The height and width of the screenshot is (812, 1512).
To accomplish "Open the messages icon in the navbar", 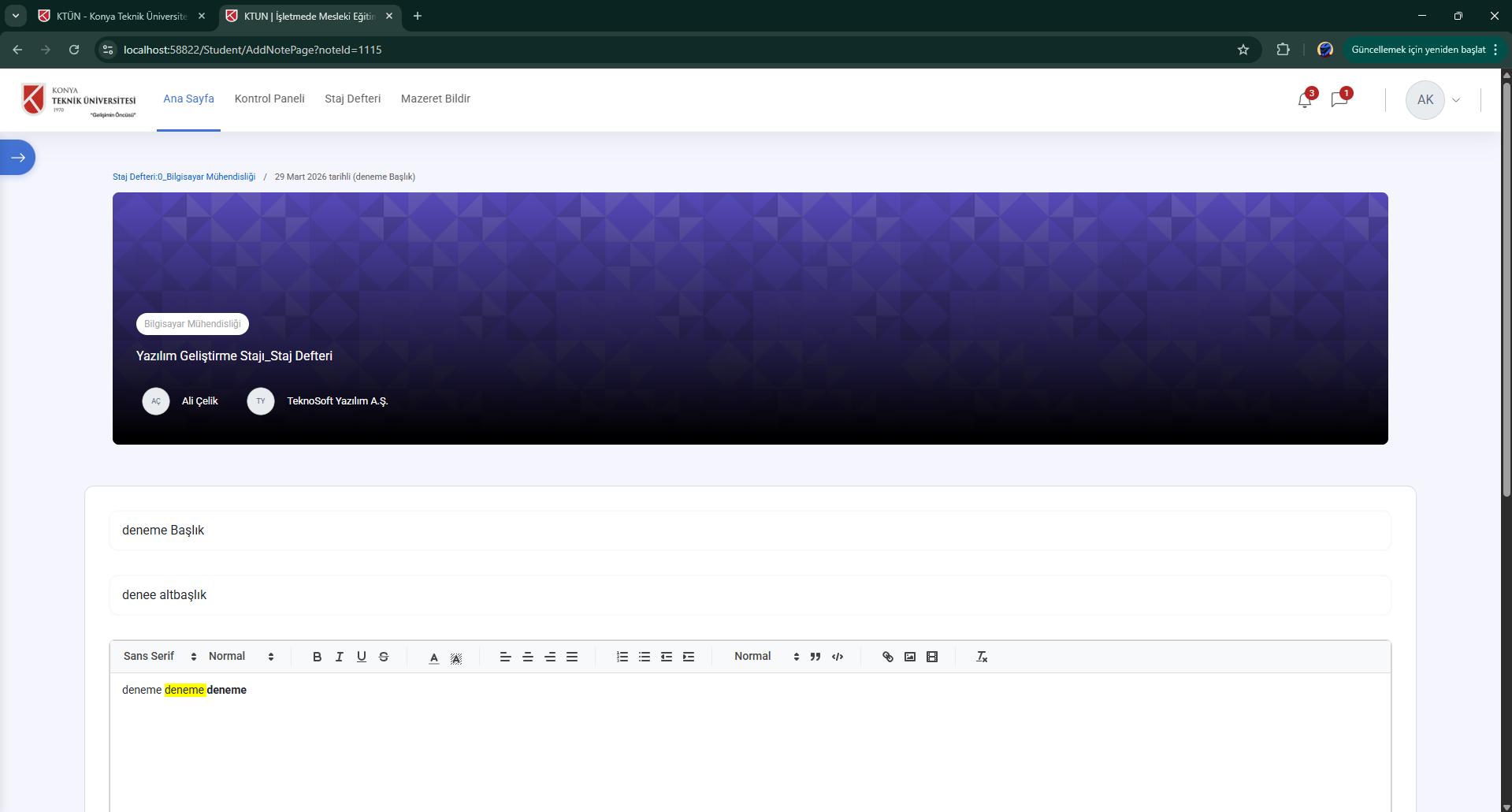I will [x=1341, y=100].
